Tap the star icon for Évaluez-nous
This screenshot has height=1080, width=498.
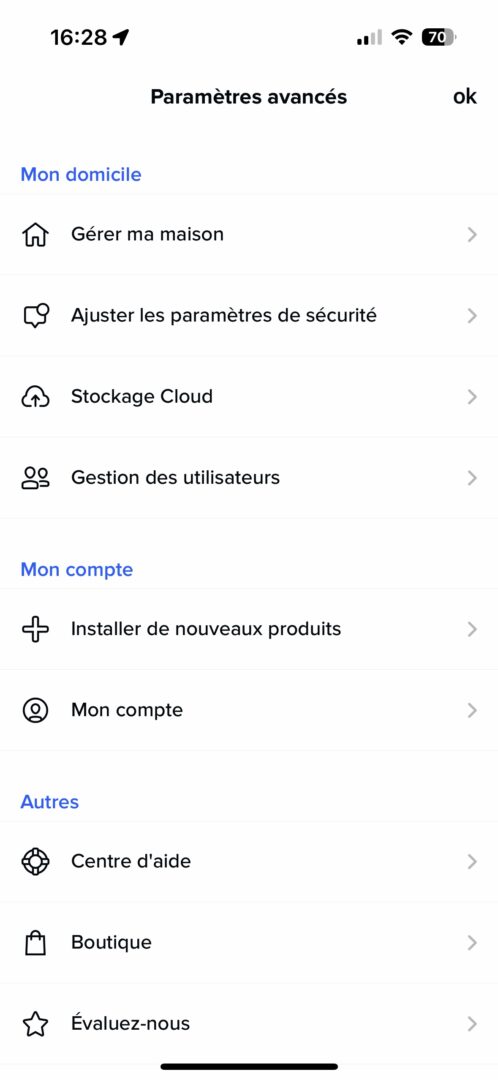(x=35, y=1024)
